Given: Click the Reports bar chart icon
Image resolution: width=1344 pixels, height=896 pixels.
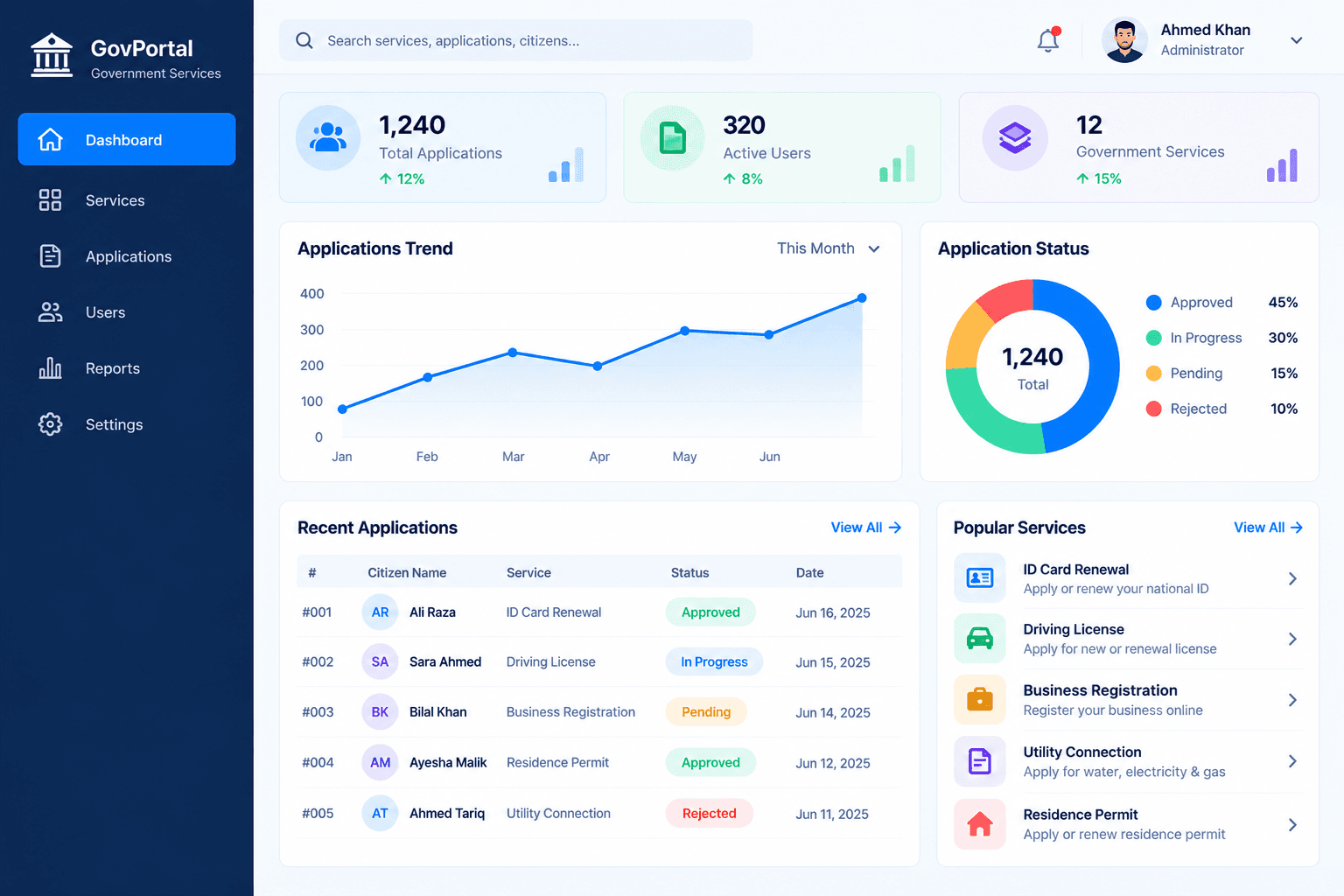Looking at the screenshot, I should pos(51,368).
